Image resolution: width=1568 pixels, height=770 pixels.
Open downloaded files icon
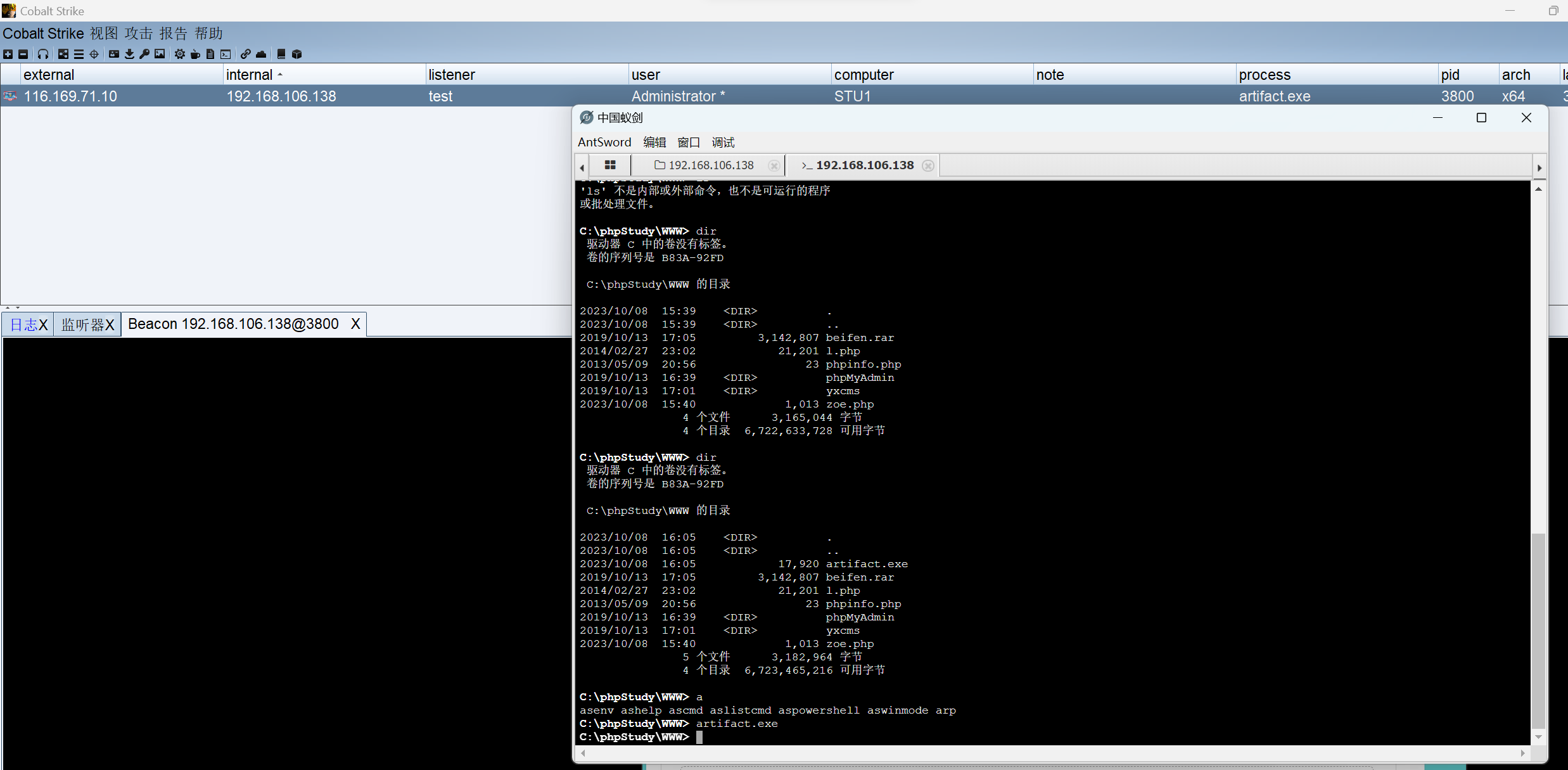(x=129, y=54)
